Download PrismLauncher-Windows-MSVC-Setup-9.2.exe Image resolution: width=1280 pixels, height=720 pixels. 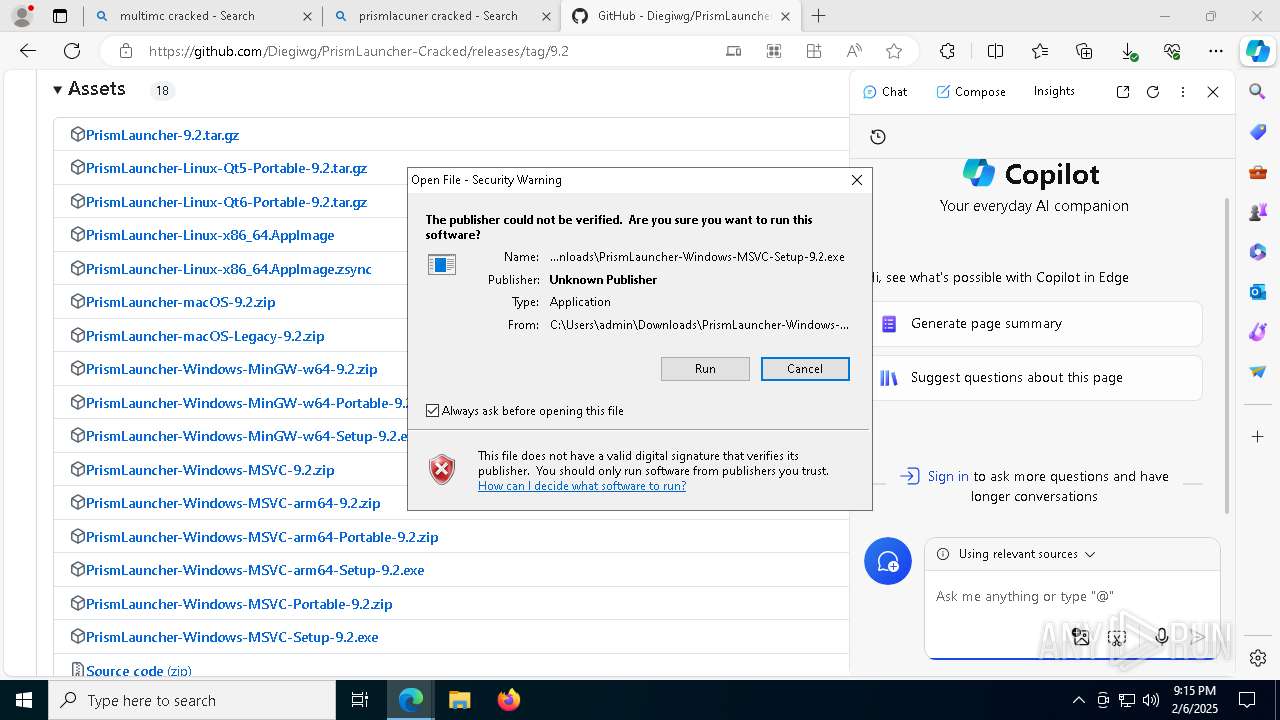(x=232, y=637)
